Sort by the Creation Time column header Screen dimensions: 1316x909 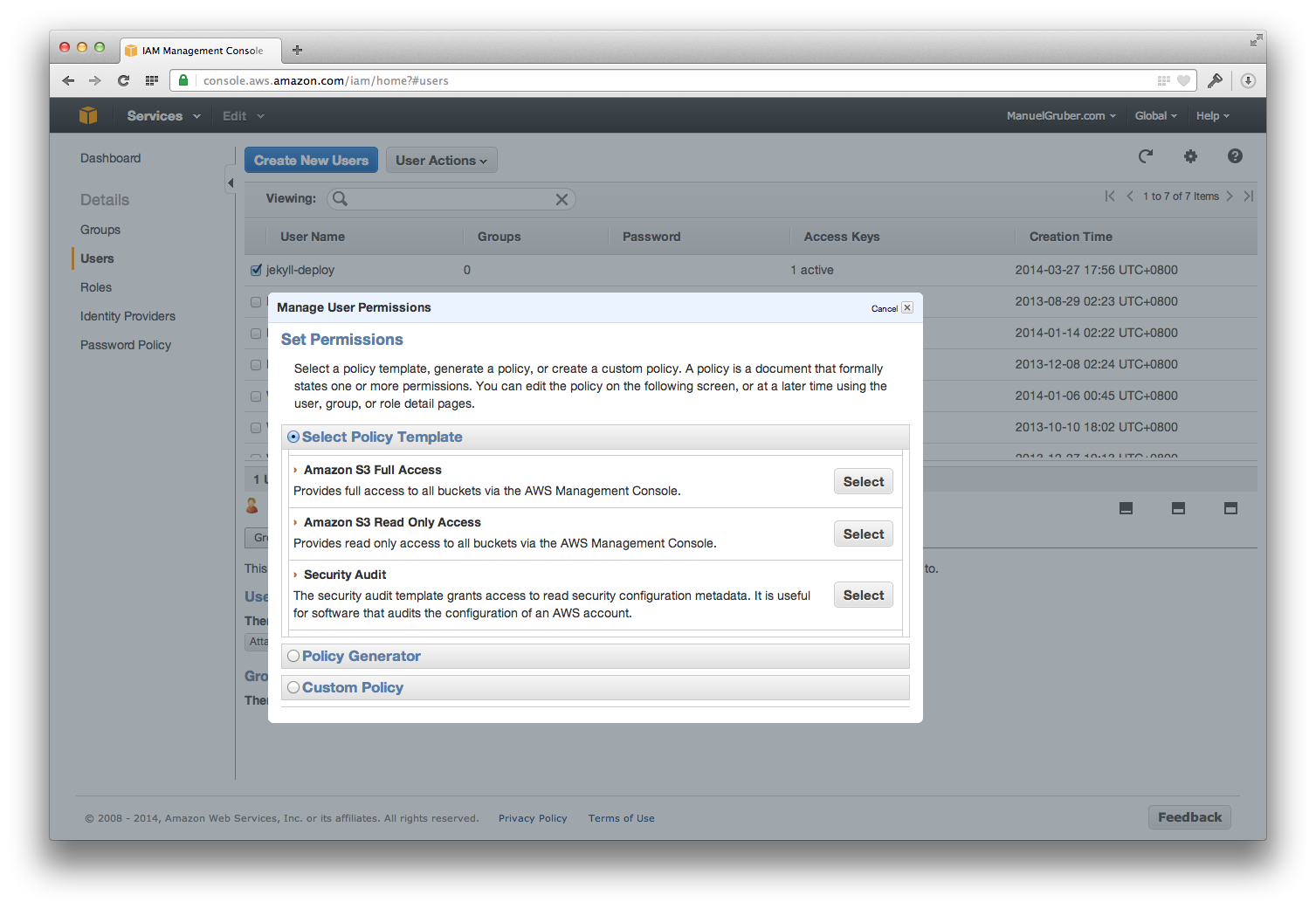coord(1071,237)
